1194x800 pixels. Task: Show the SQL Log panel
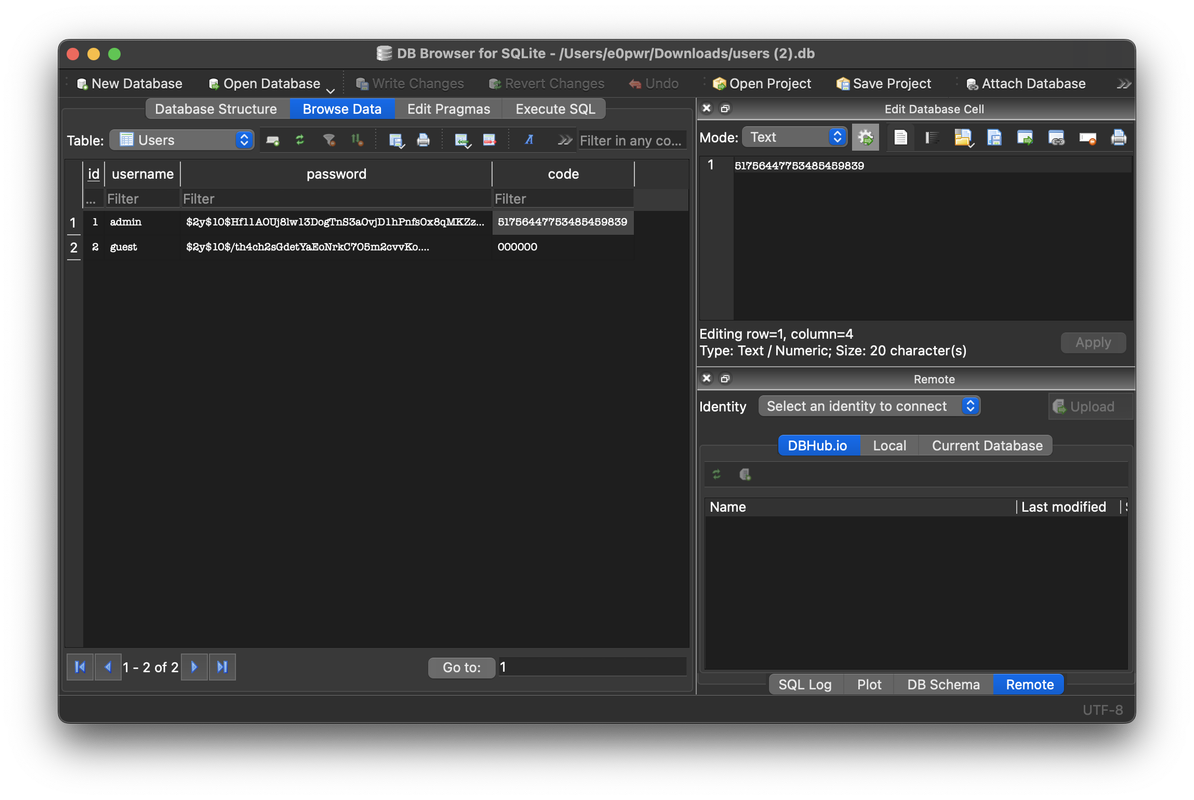pos(805,684)
